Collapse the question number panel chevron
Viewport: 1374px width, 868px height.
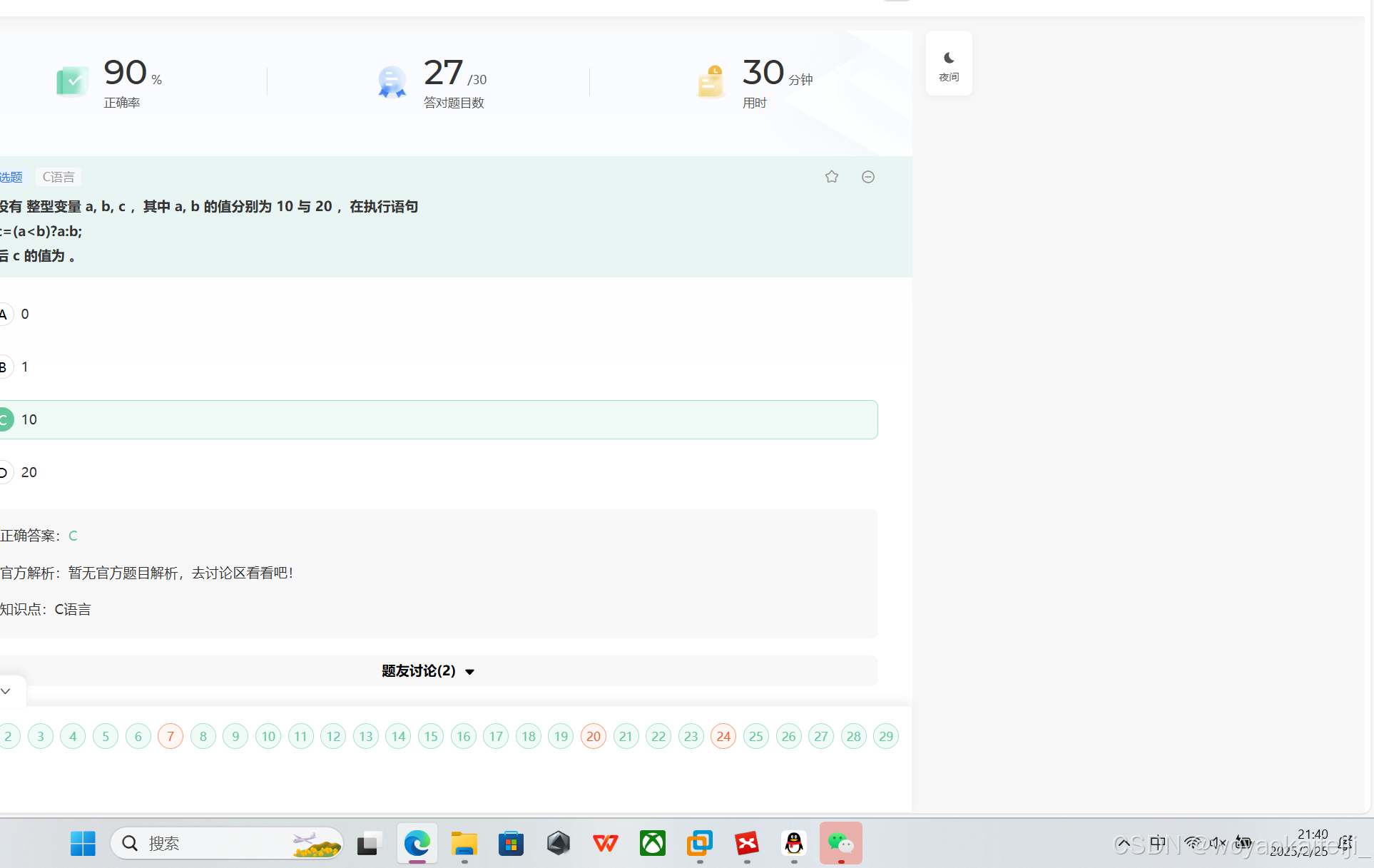6,691
